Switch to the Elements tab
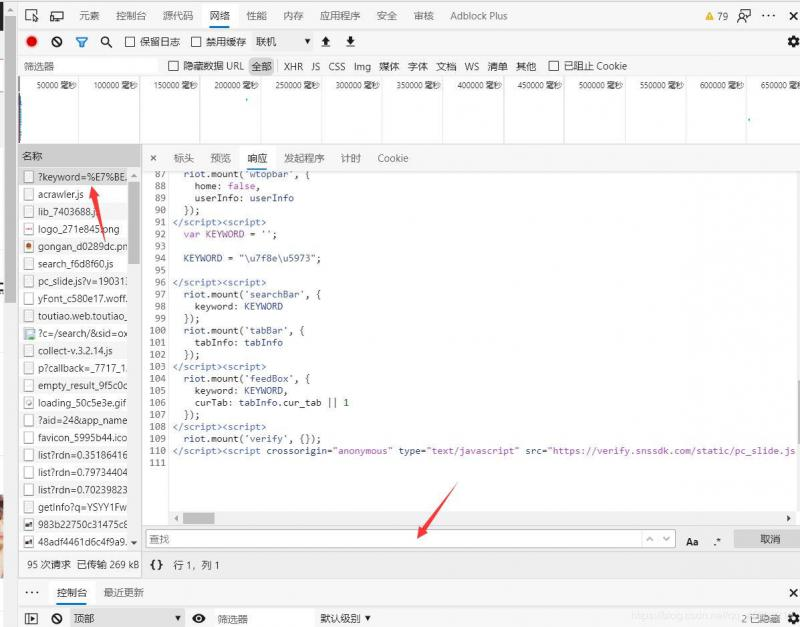This screenshot has width=800, height=627. 89,16
